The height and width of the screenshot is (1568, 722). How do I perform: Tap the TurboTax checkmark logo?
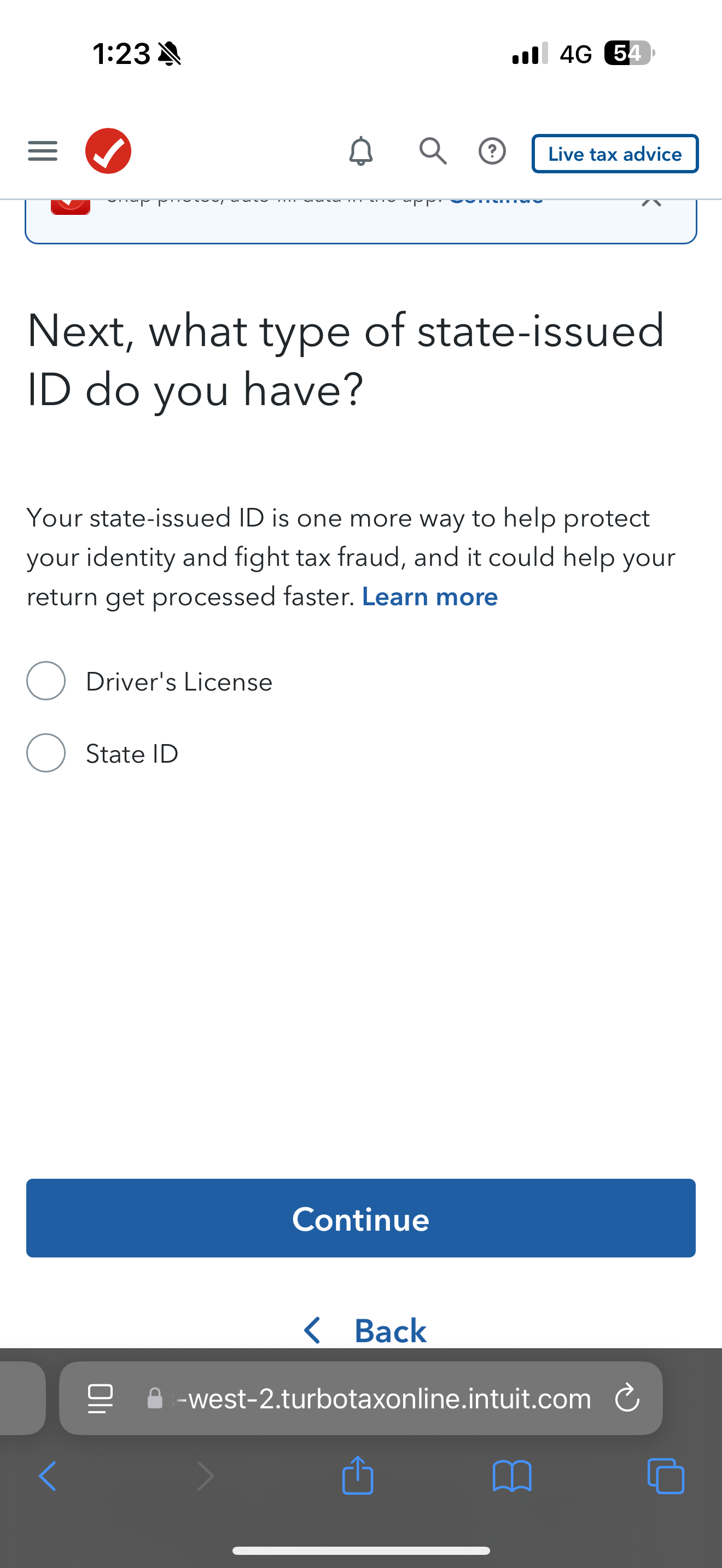108,151
